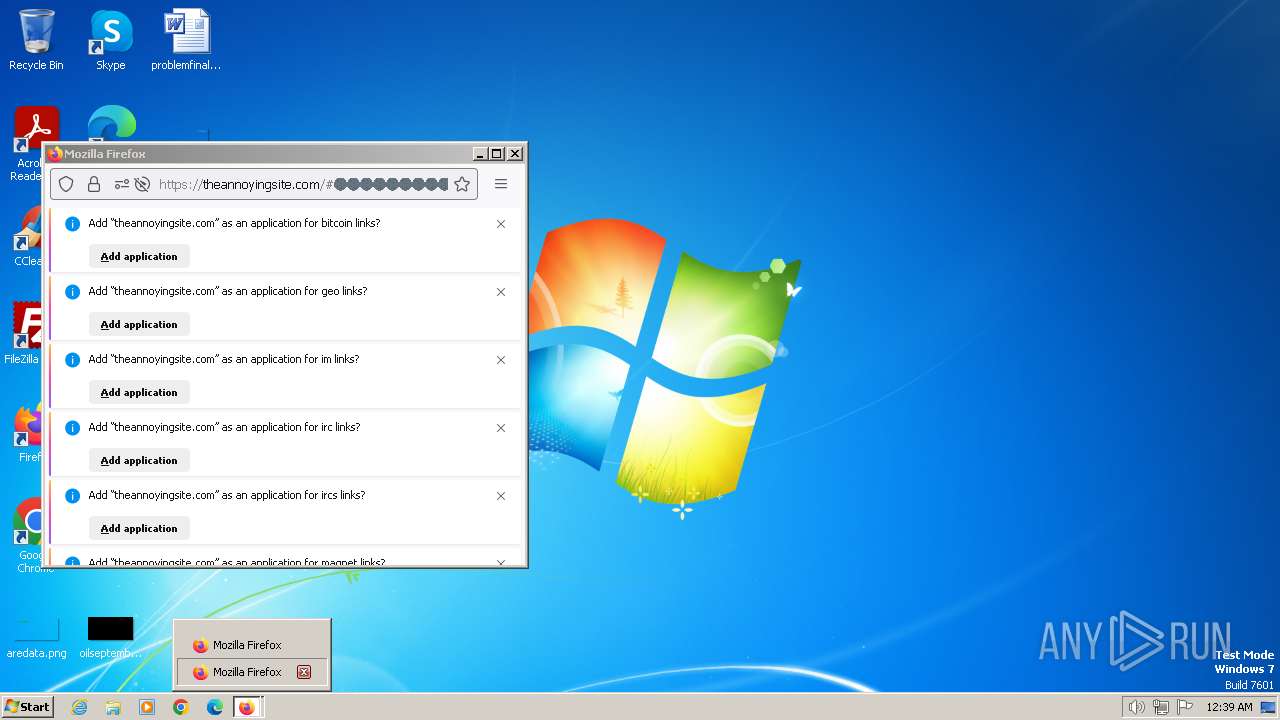This screenshot has width=1280, height=720.
Task: Add application for bitcoin links
Action: tap(139, 256)
